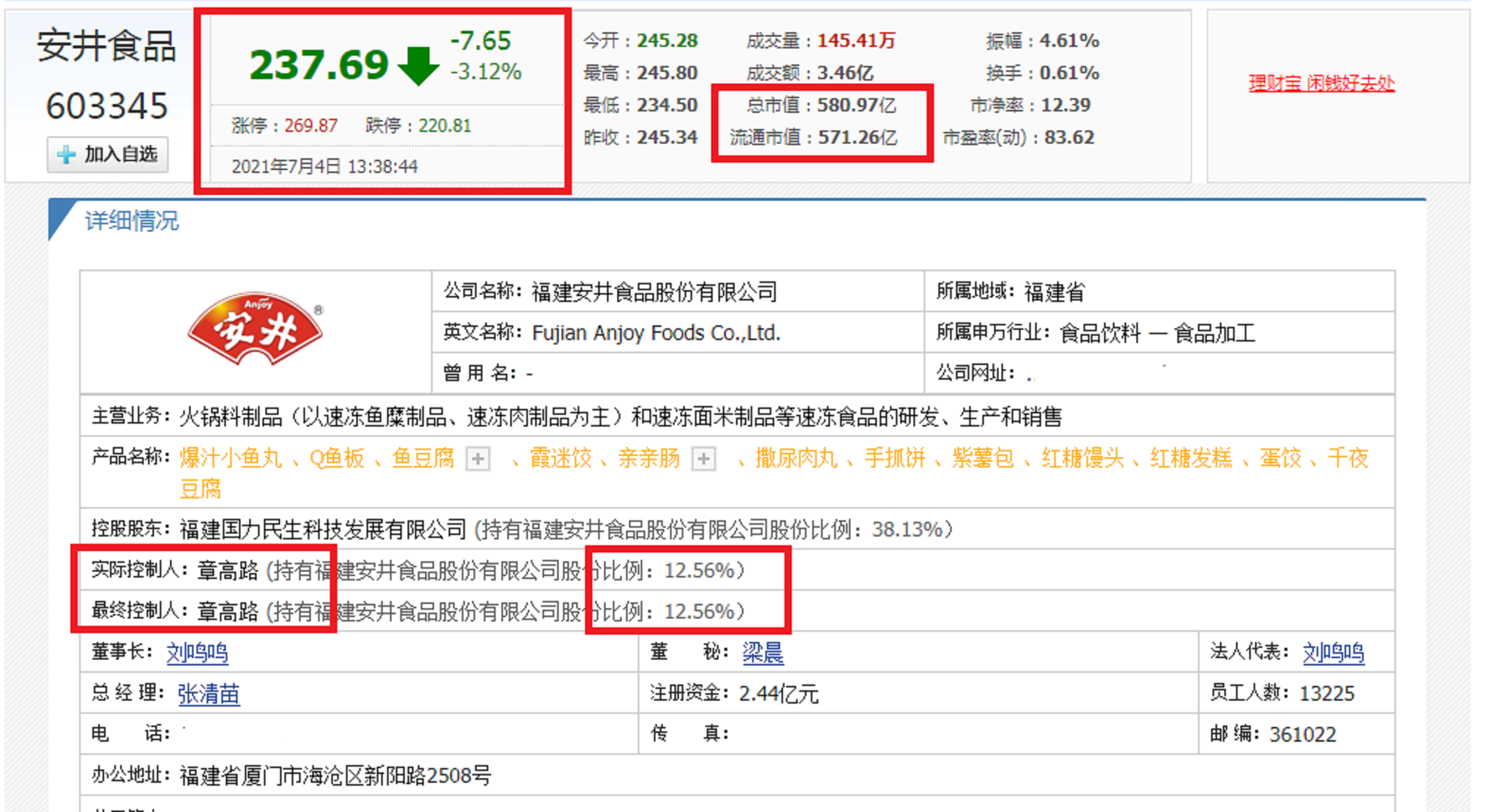Image resolution: width=1500 pixels, height=812 pixels.
Task: Click the 详细情况 section header
Action: (132, 221)
